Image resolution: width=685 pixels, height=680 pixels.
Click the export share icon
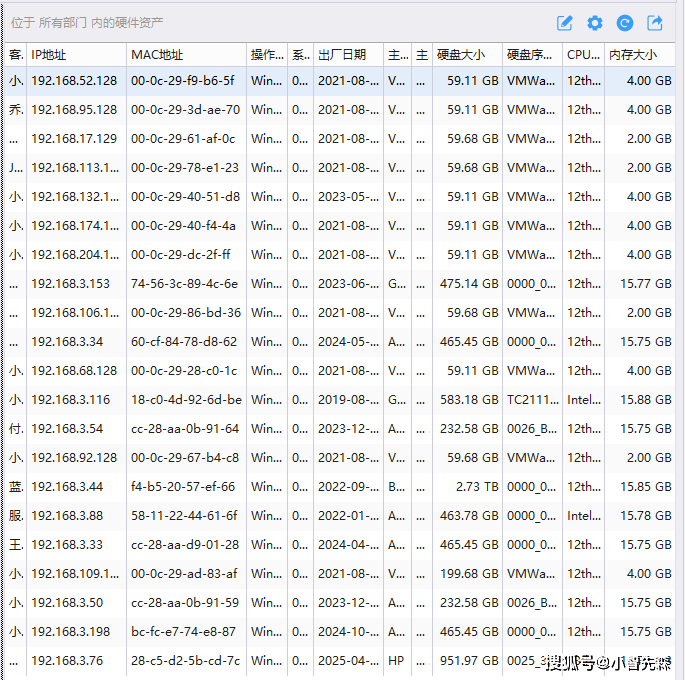655,23
